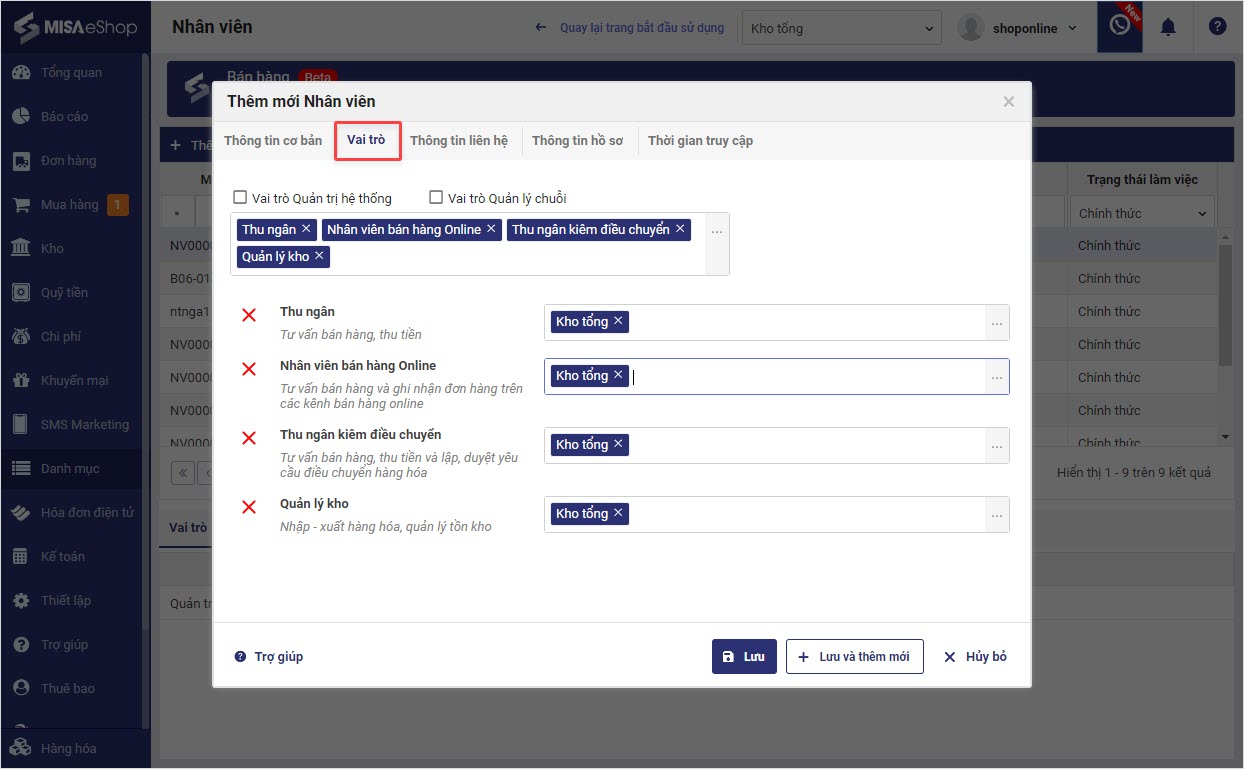Open Thiết lập settings section

65,601
